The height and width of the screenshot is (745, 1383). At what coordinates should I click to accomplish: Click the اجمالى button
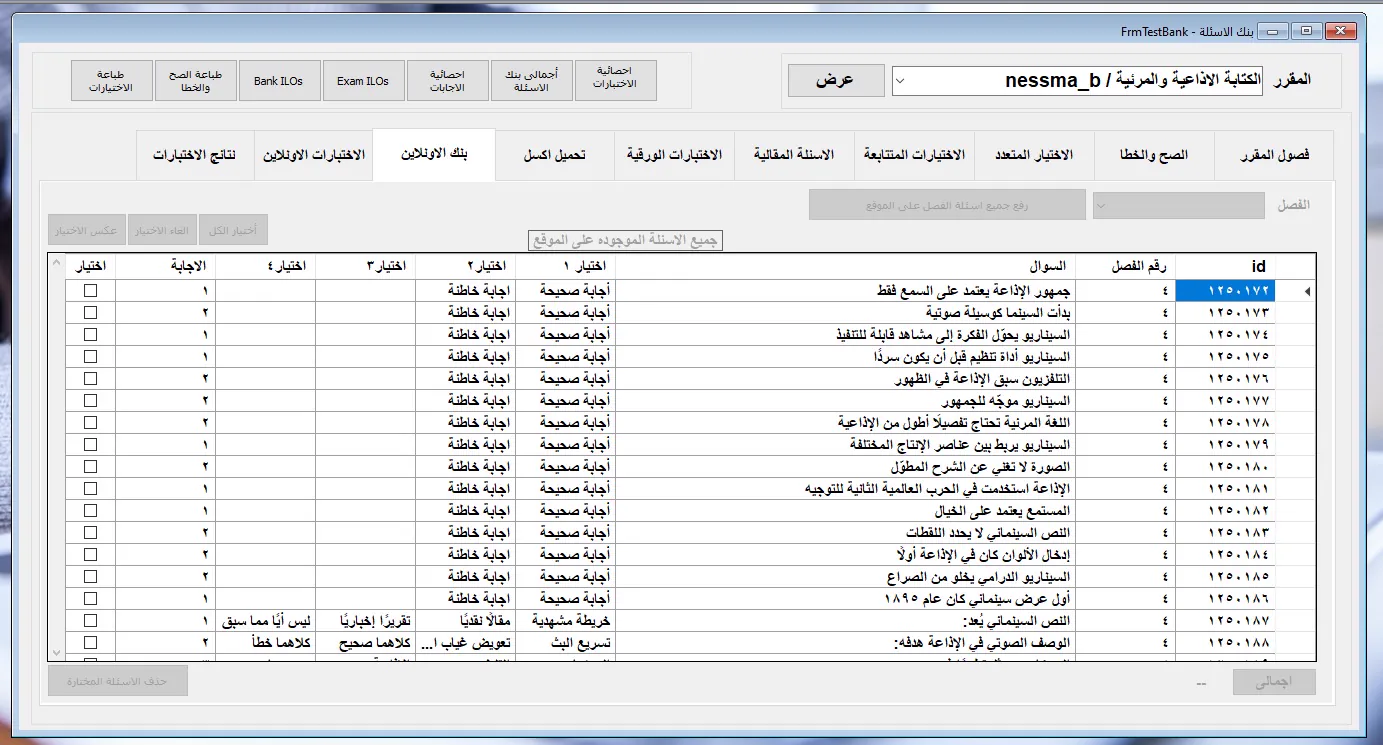click(1274, 682)
